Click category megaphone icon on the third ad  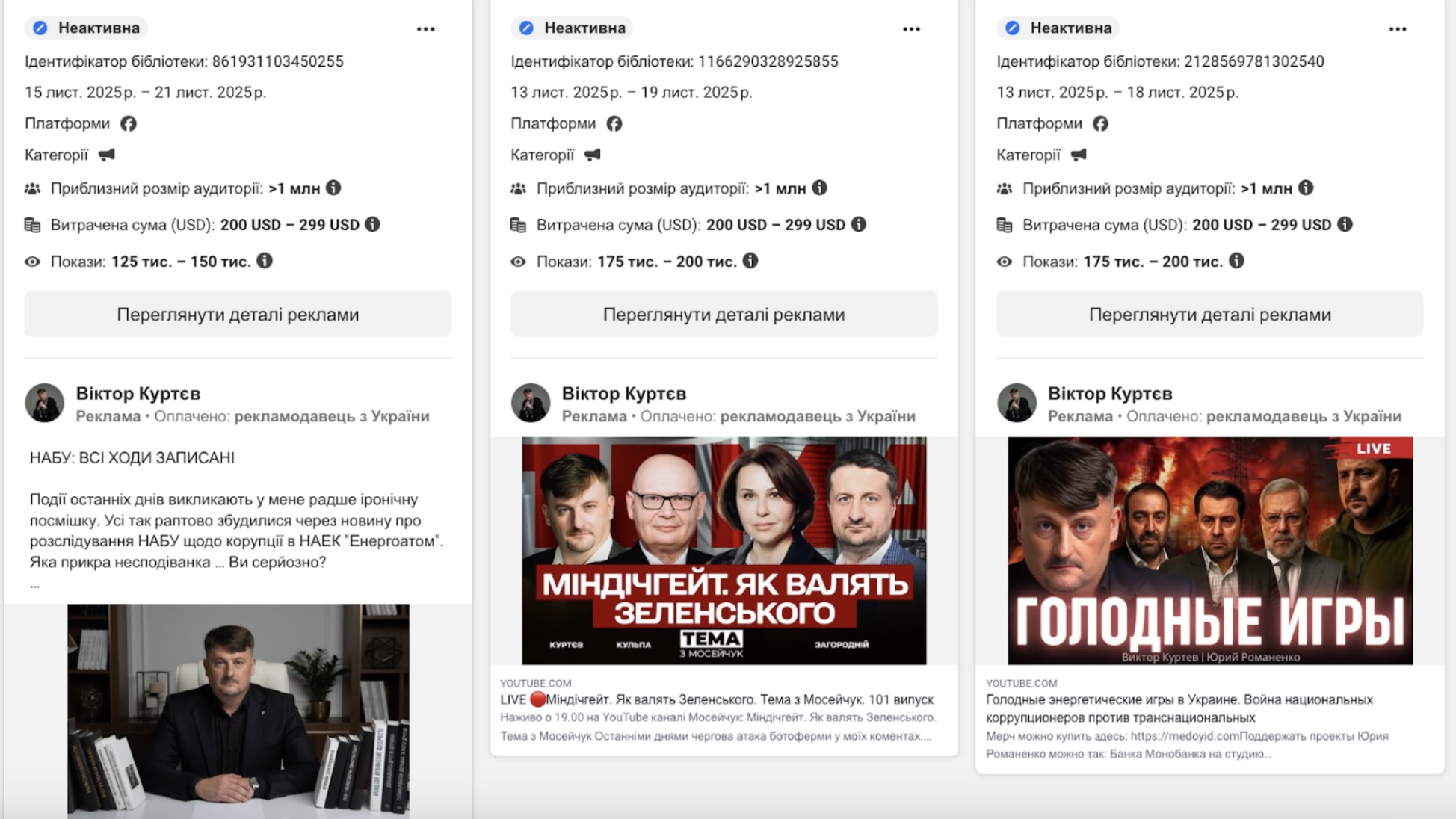click(1078, 155)
